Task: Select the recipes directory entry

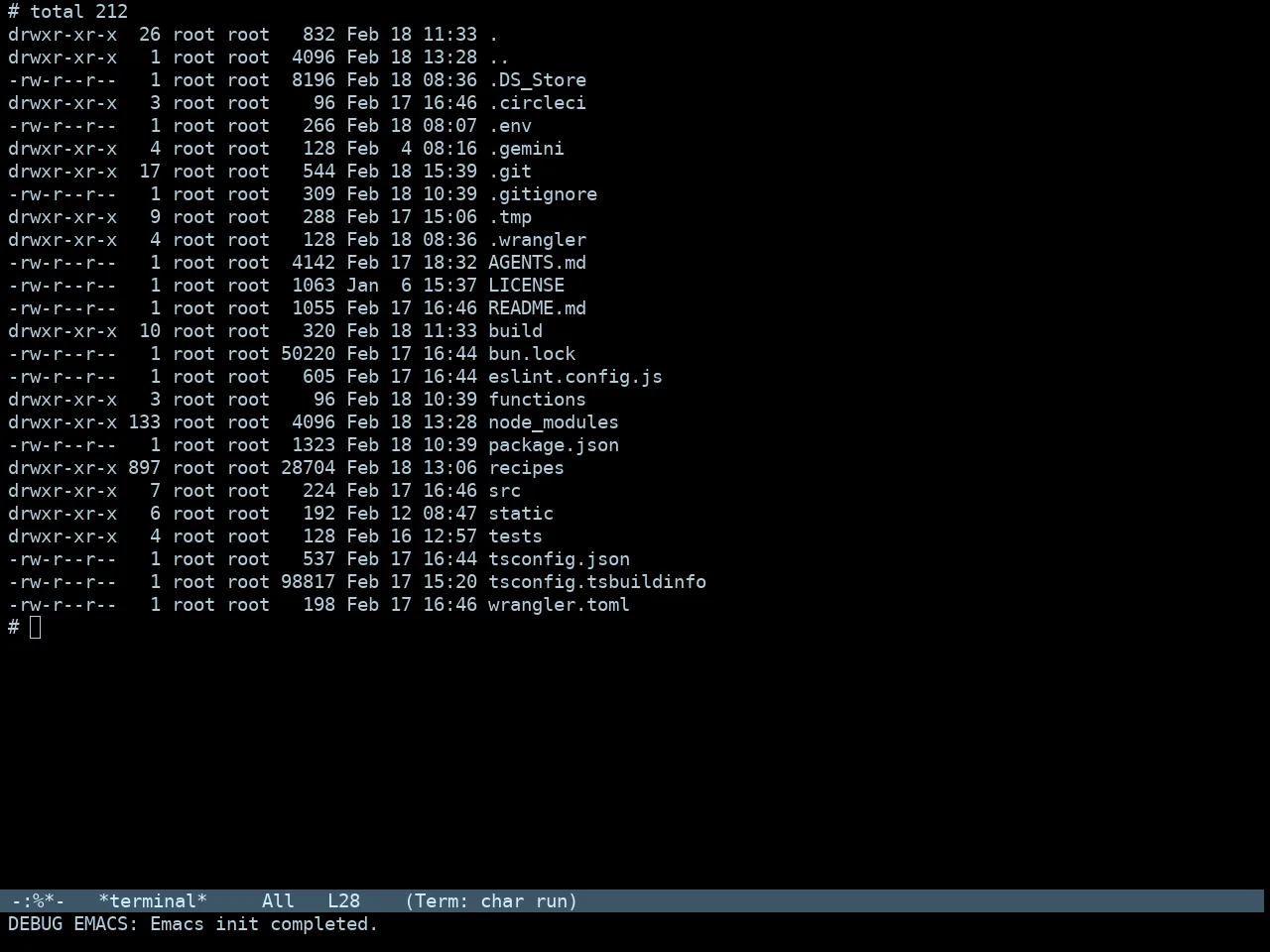Action: pos(526,468)
